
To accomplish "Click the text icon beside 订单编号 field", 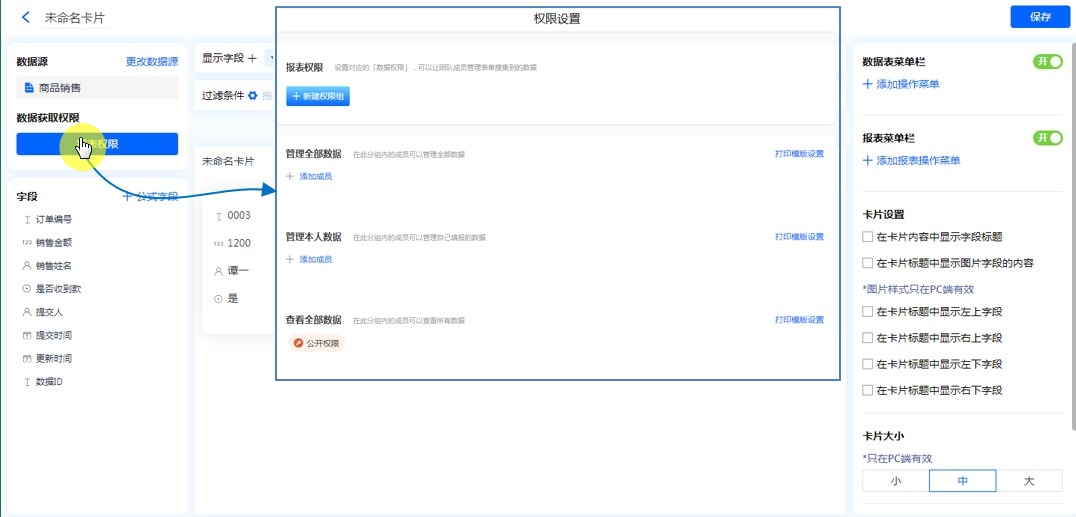I will point(26,219).
